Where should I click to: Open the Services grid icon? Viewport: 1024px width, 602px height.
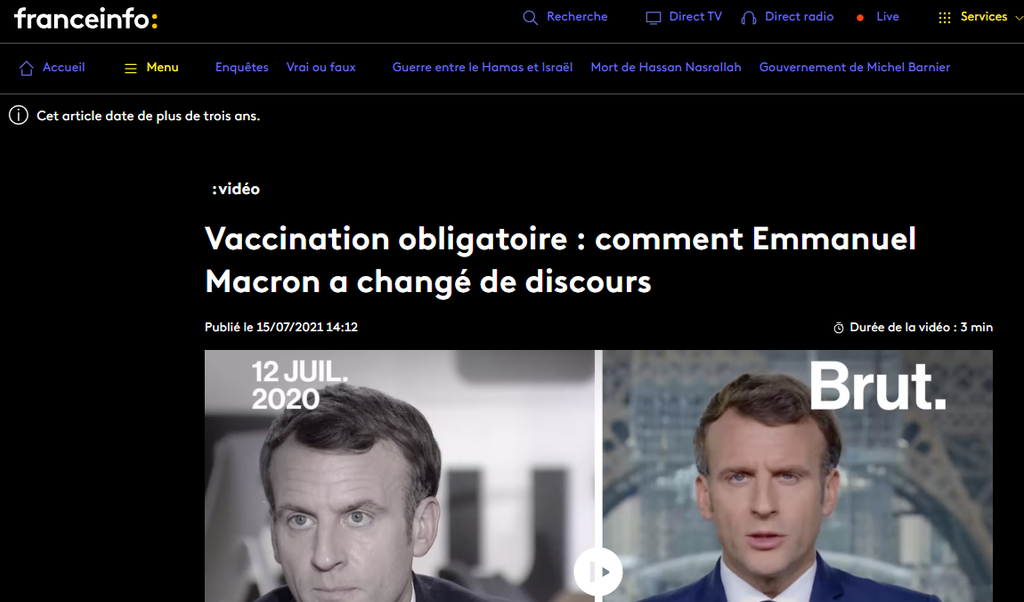tap(944, 17)
